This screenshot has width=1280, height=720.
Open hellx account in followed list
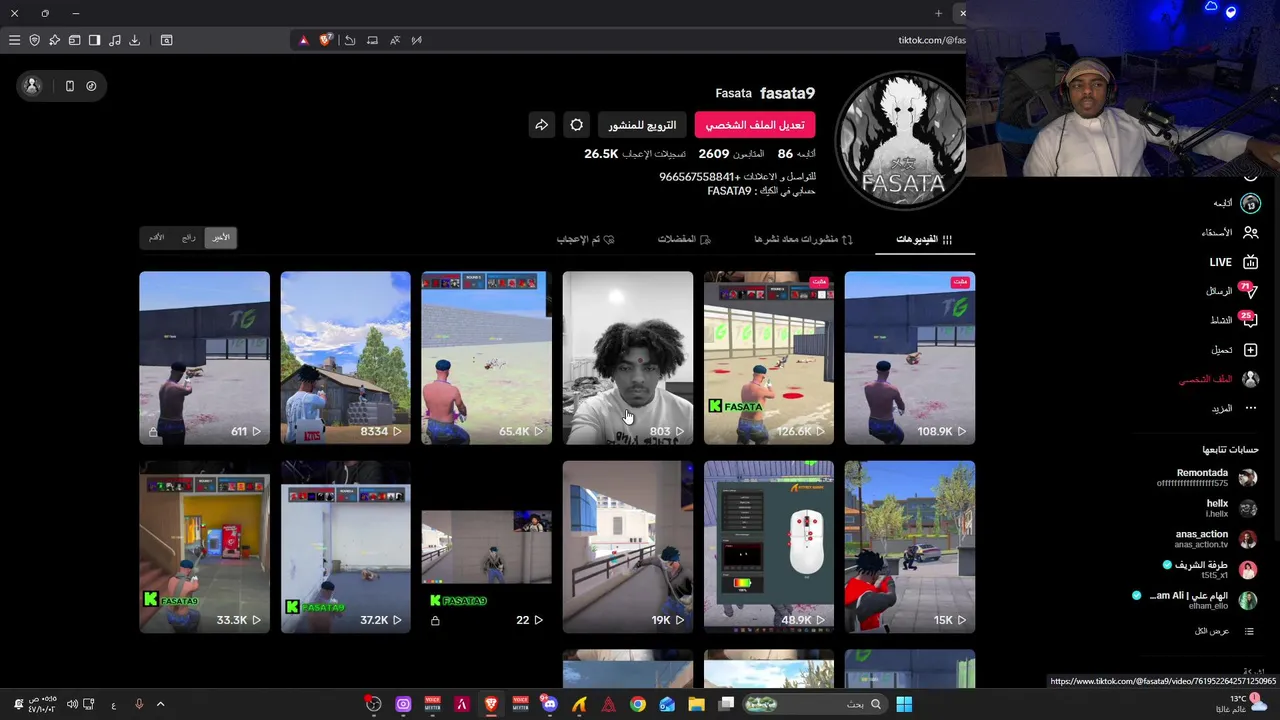pyautogui.click(x=1230, y=508)
